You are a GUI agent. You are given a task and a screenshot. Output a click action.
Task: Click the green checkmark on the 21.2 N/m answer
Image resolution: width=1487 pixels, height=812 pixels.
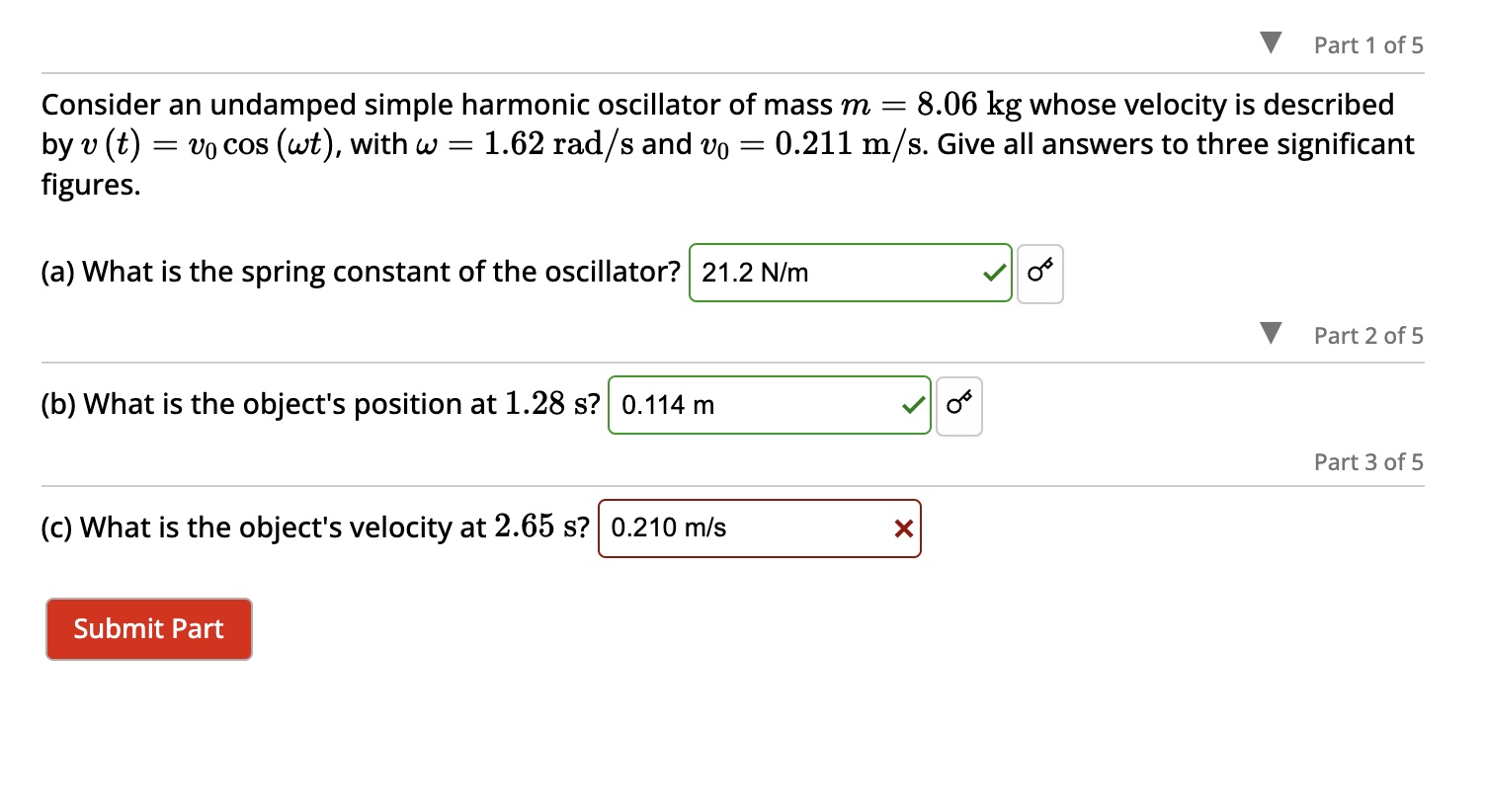[x=993, y=274]
